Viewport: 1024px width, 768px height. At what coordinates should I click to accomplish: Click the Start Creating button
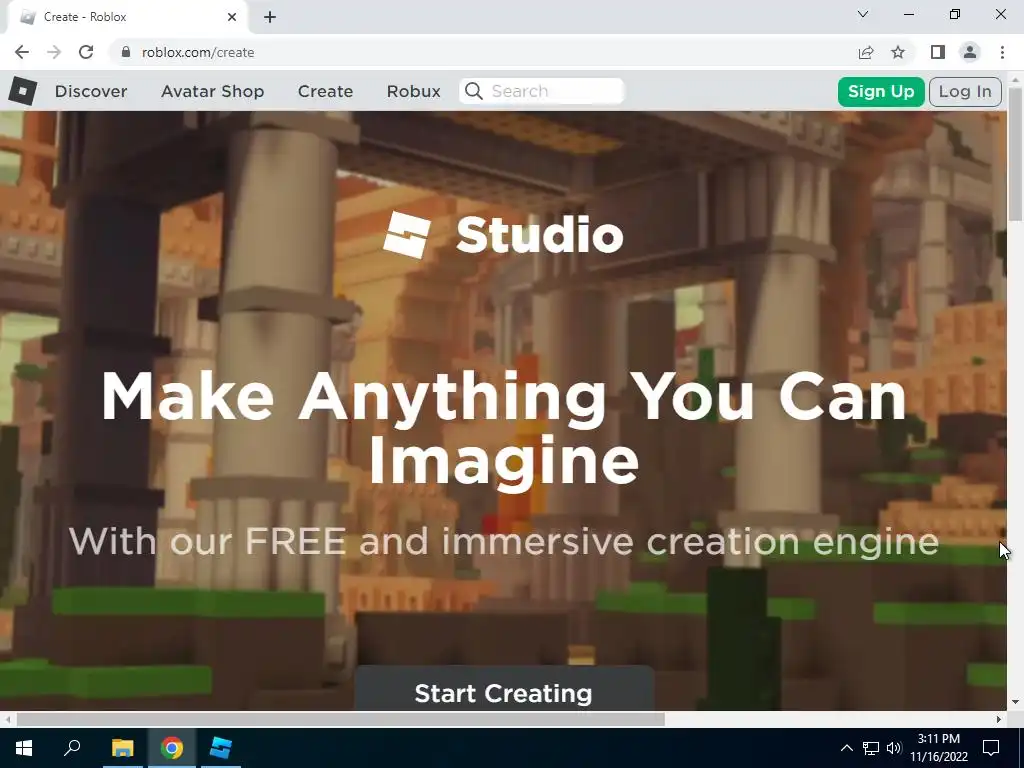pos(504,690)
